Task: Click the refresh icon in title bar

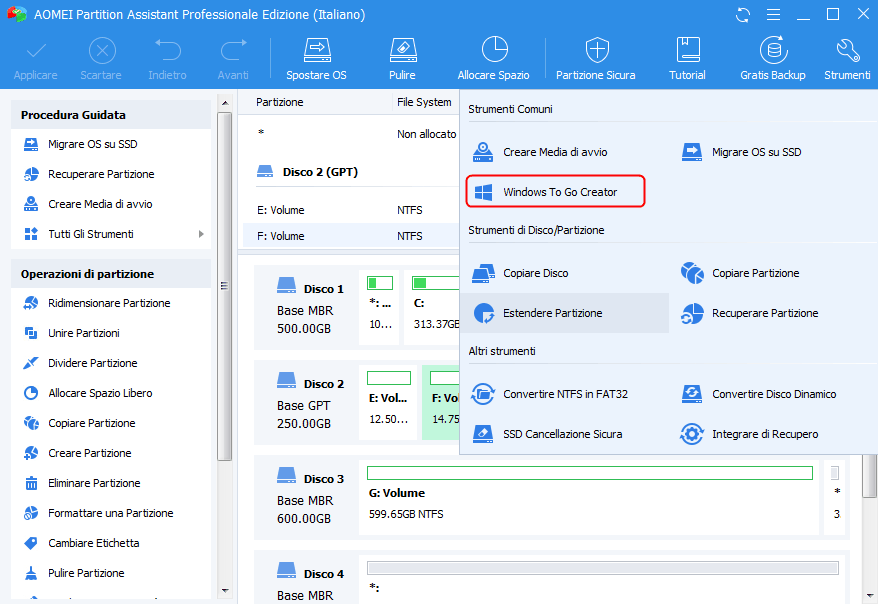Action: 743,15
